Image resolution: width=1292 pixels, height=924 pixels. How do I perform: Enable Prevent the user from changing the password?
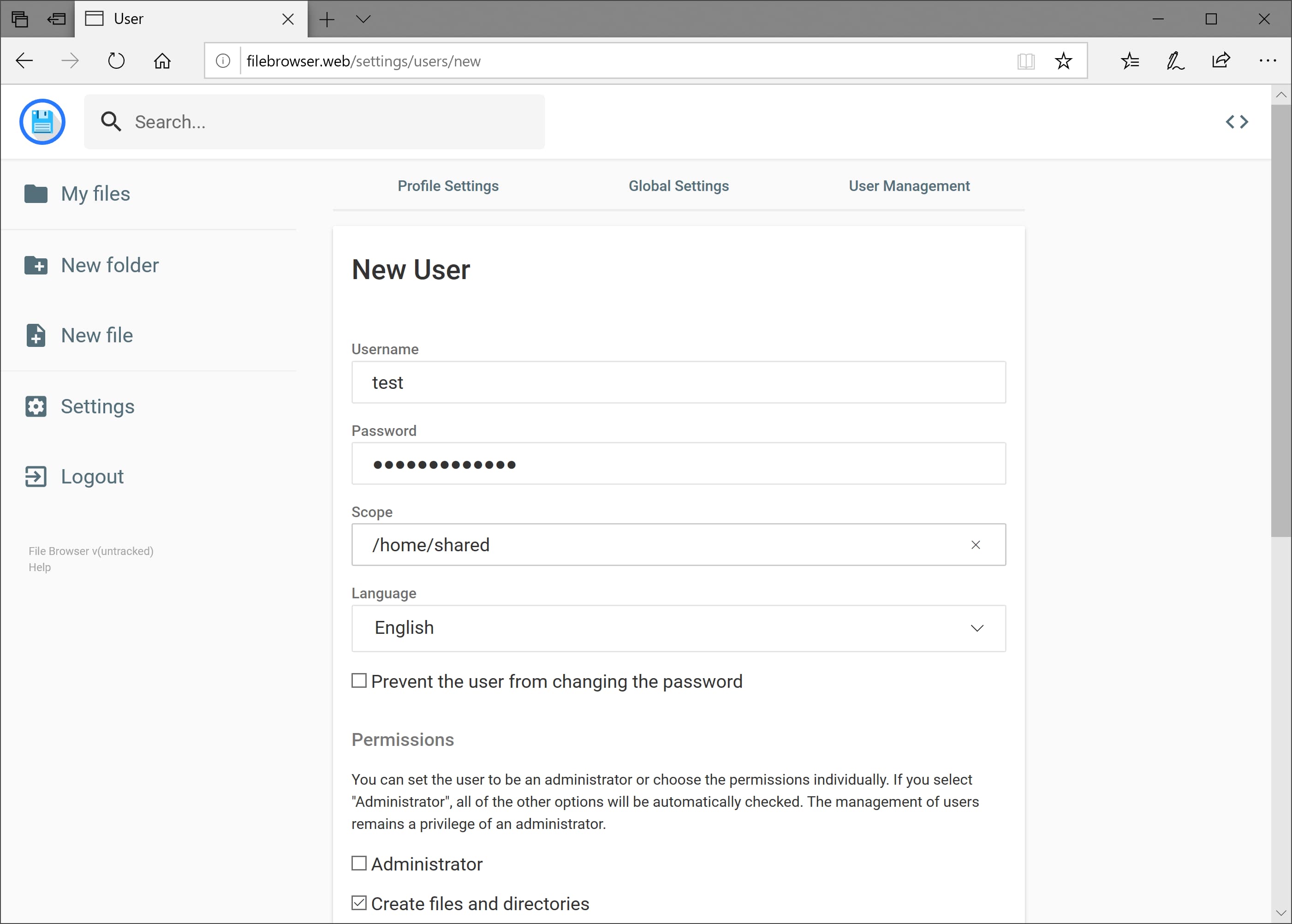tap(359, 680)
